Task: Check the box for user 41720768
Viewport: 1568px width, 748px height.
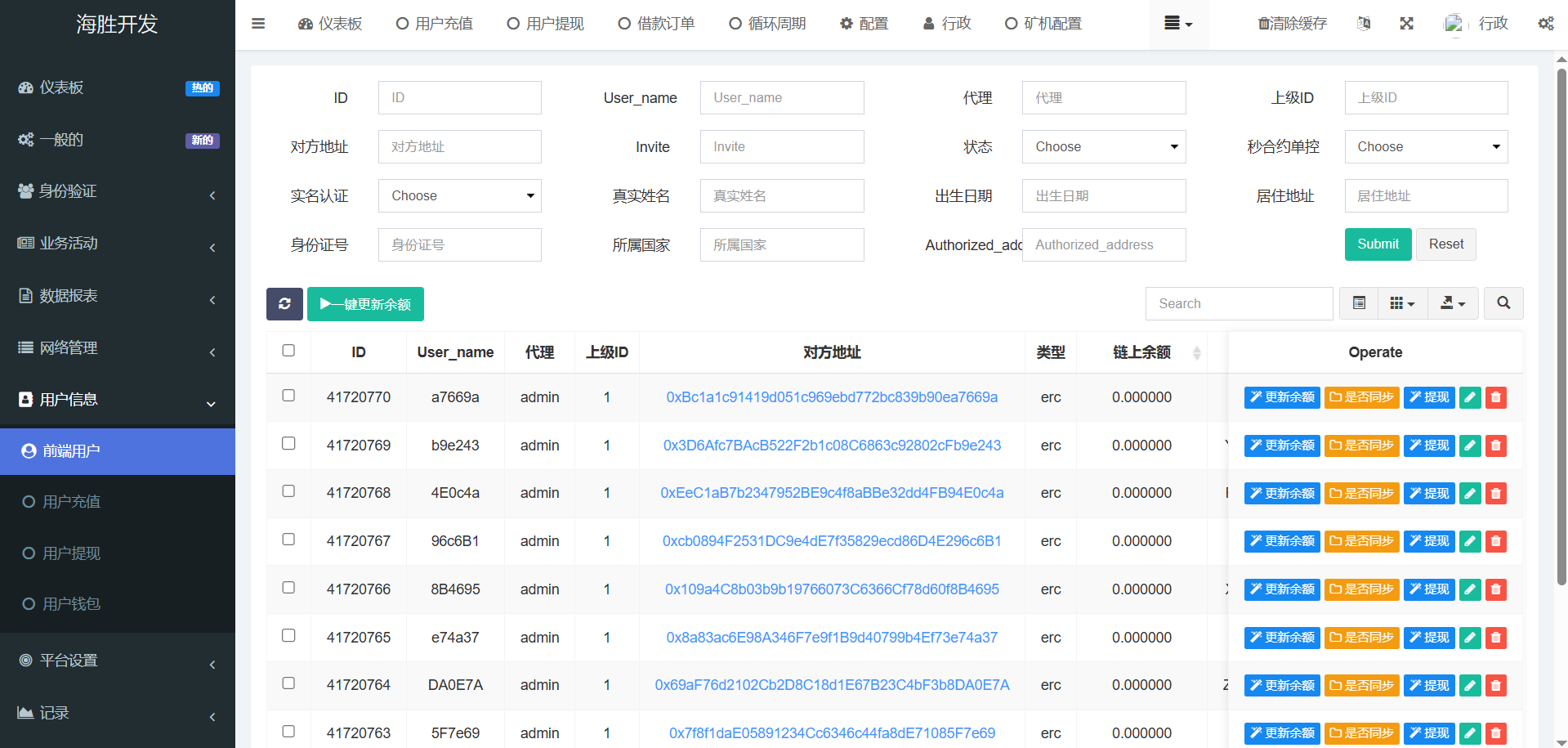Action: (288, 491)
